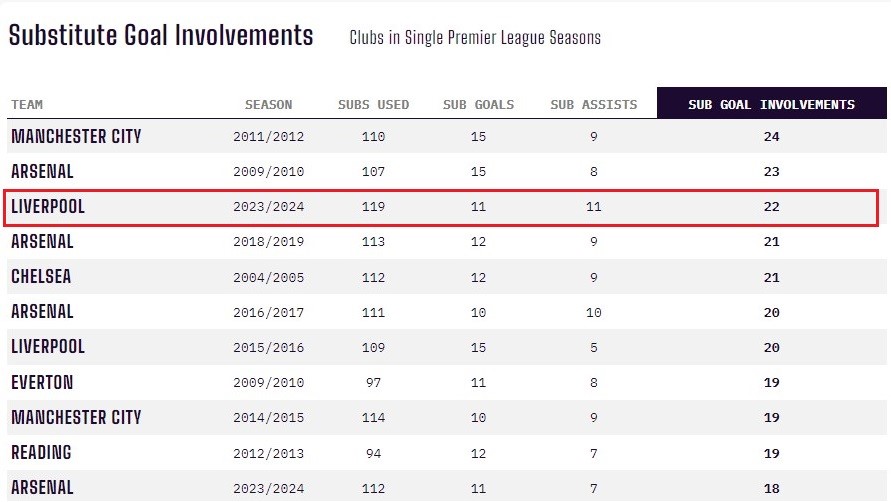Select Arsenal in the 2016/2017 row
Viewport: 891px width, 502px height.
click(42, 312)
